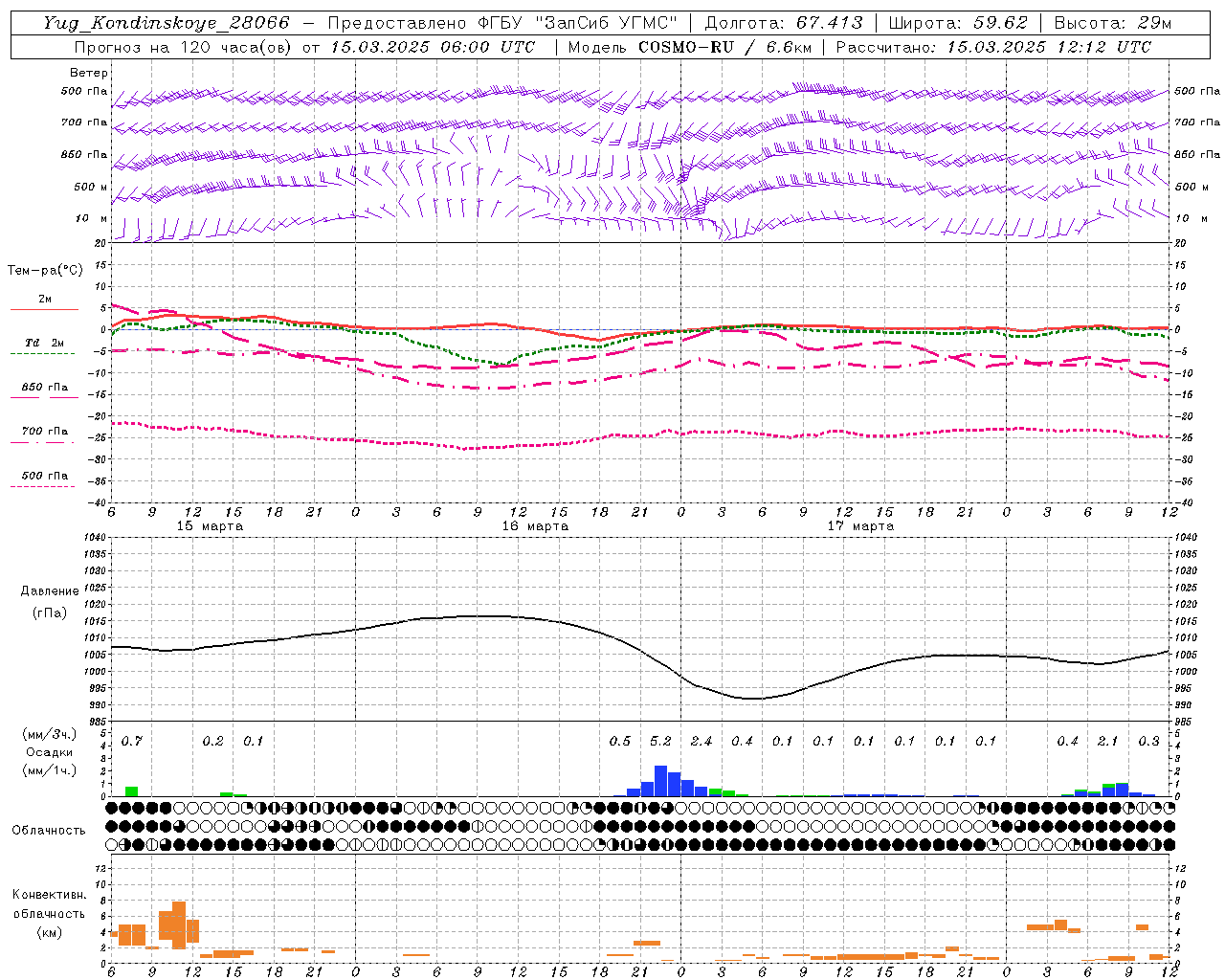This screenshot has height=980, width=1225.
Task: Click the date label 17 марта
Action: [861, 525]
